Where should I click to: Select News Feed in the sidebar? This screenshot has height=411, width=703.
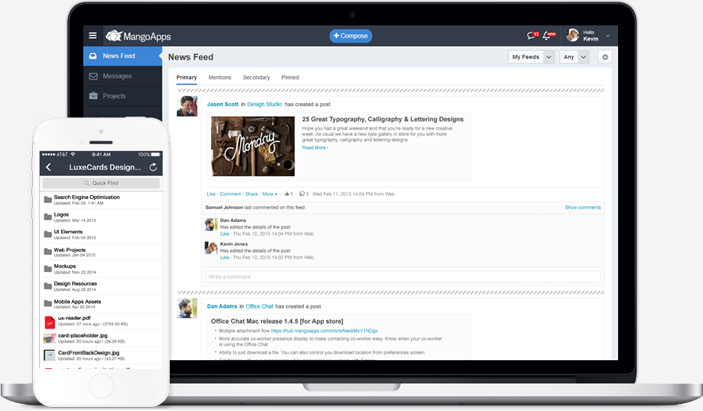(x=122, y=56)
